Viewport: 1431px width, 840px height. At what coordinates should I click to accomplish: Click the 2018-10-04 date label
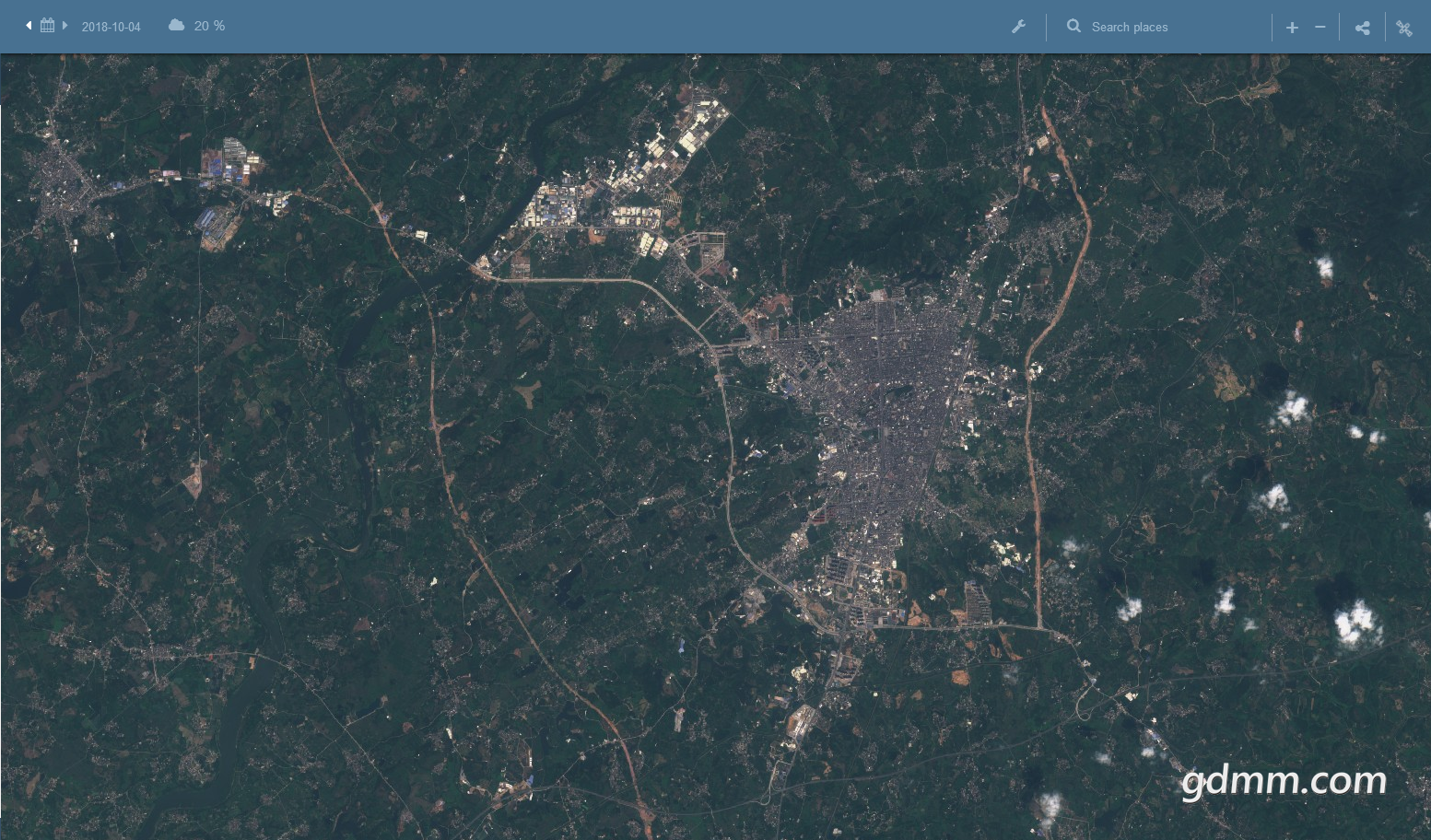click(111, 27)
